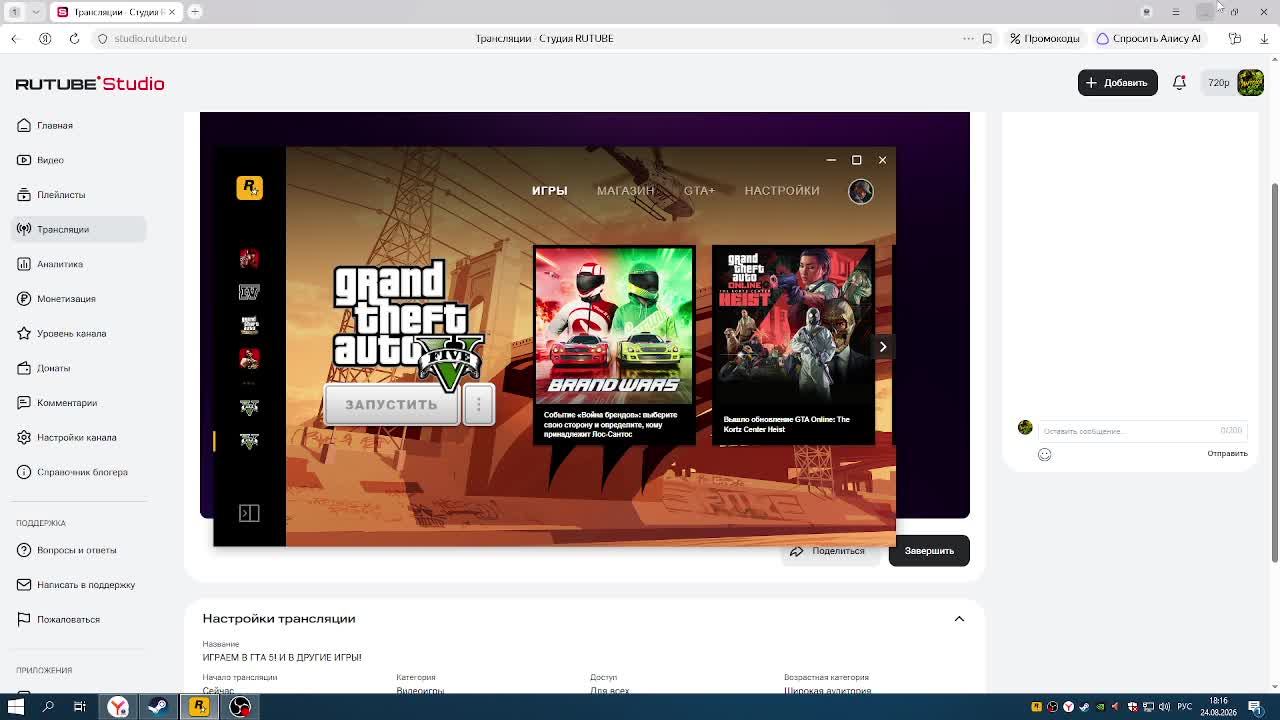Open Steam from the taskbar
The height and width of the screenshot is (720, 1280).
tap(158, 707)
